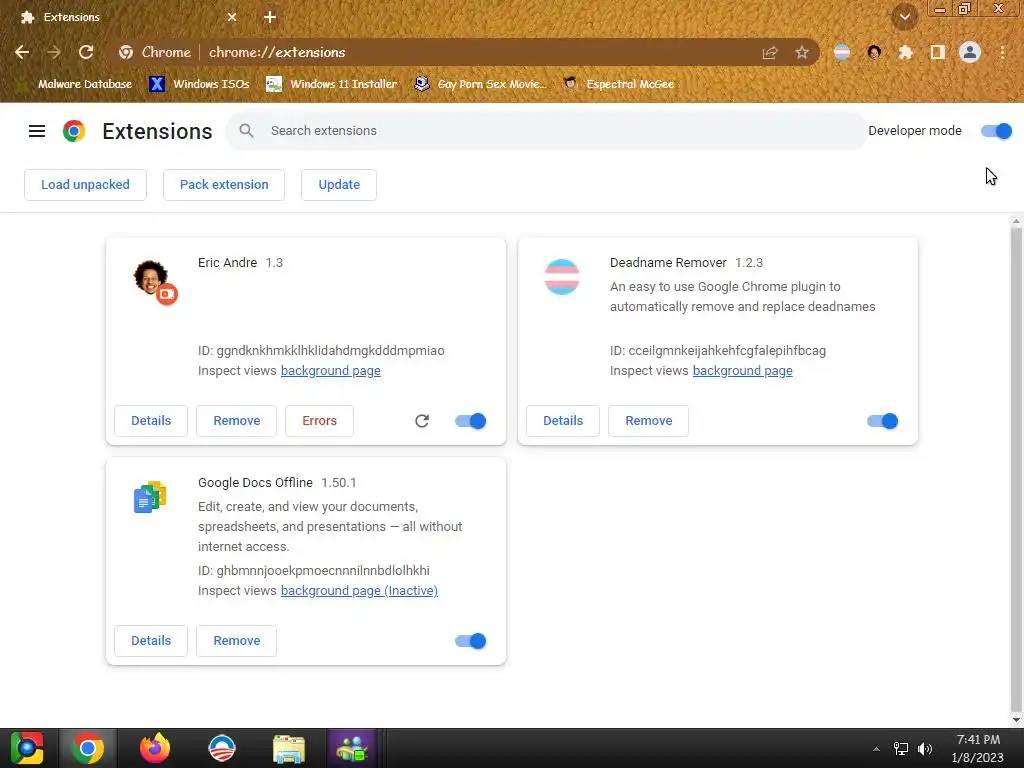The width and height of the screenshot is (1024, 768).
Task: Open the Extensions puzzle piece menu
Action: [906, 52]
